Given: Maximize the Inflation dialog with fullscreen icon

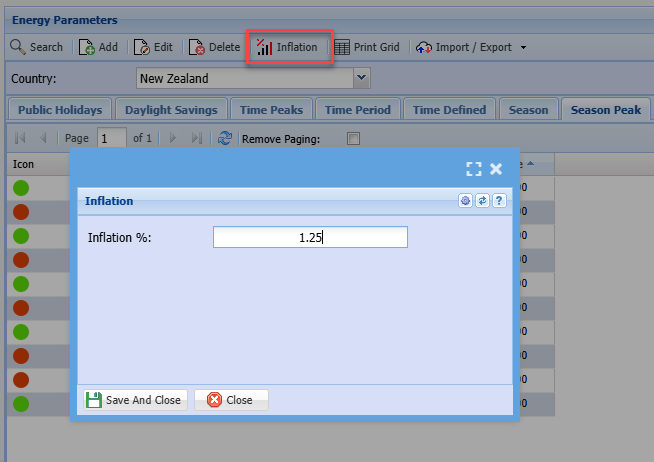Looking at the screenshot, I should tap(474, 169).
